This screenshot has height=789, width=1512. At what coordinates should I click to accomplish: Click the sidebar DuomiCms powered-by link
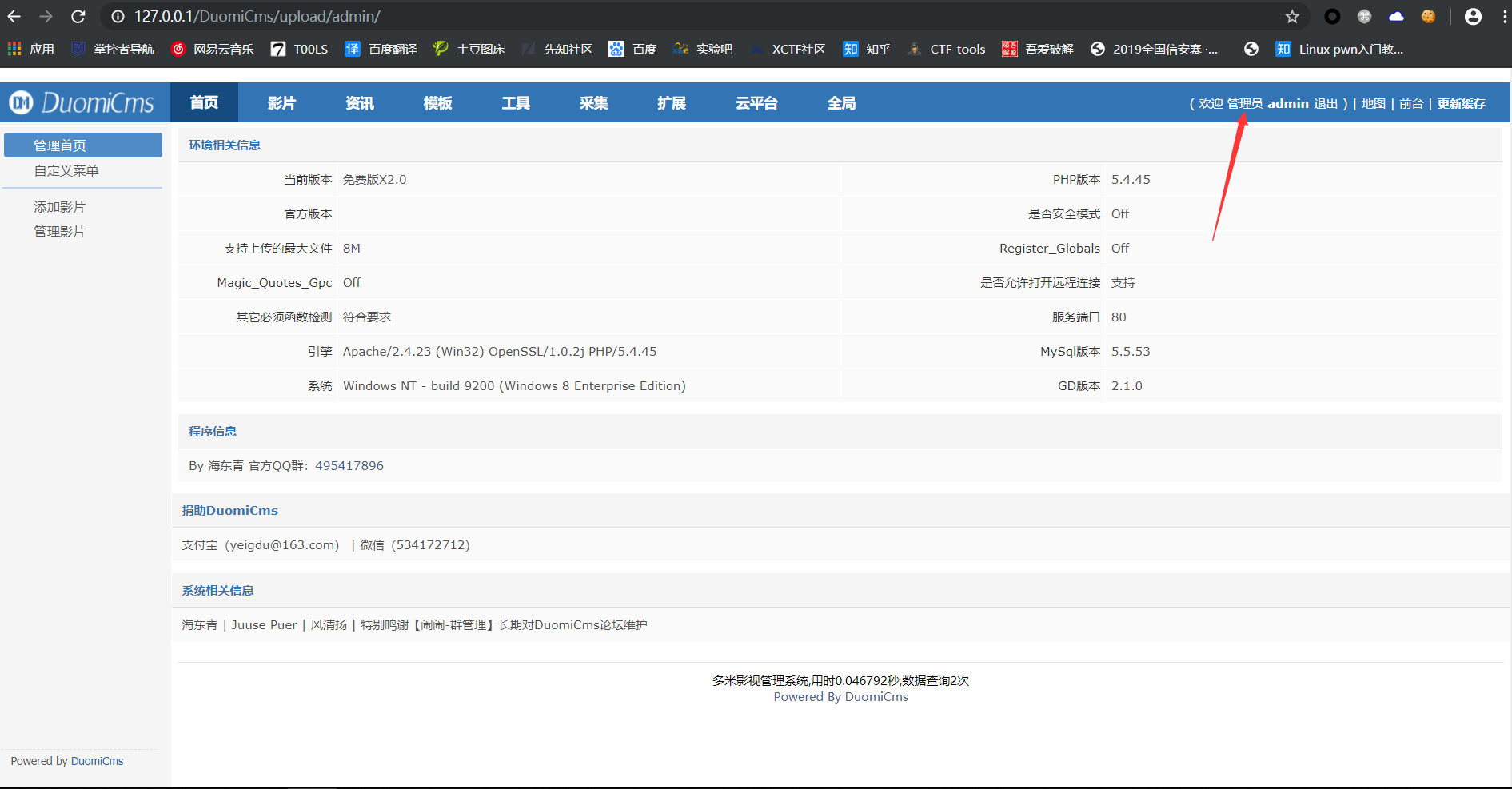coord(97,761)
